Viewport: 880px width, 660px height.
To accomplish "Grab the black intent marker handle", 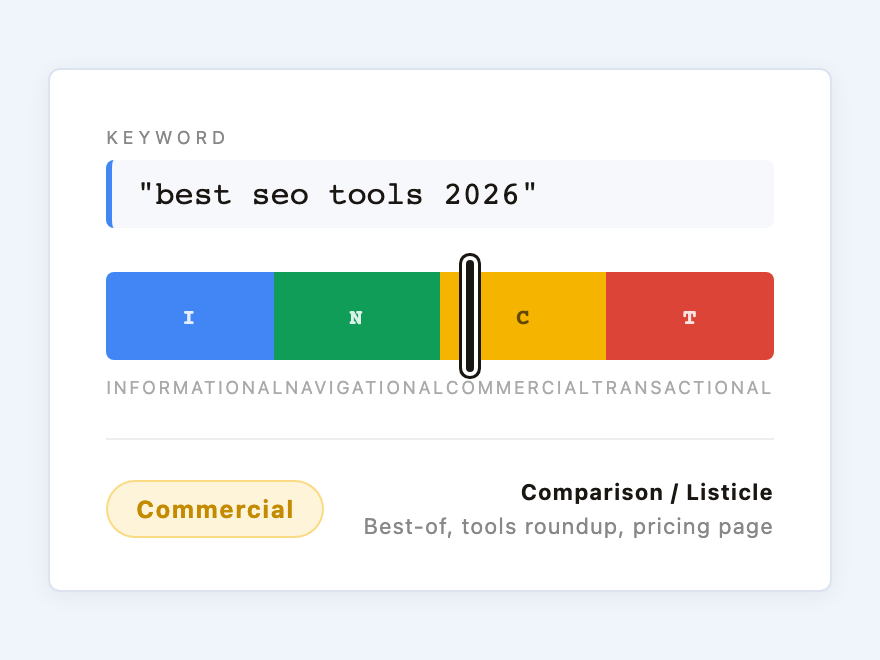I will click(470, 316).
